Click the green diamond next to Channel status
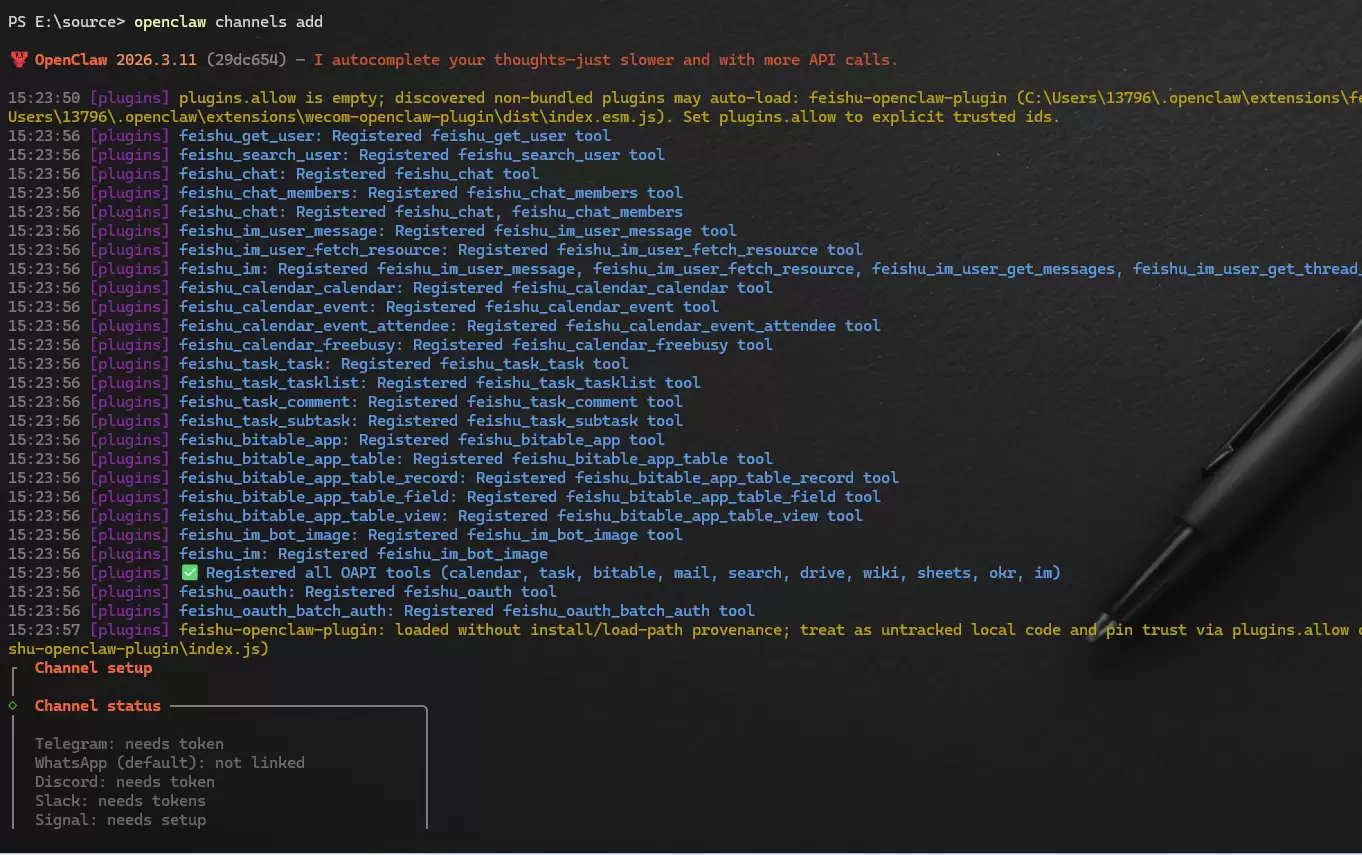 10,705
